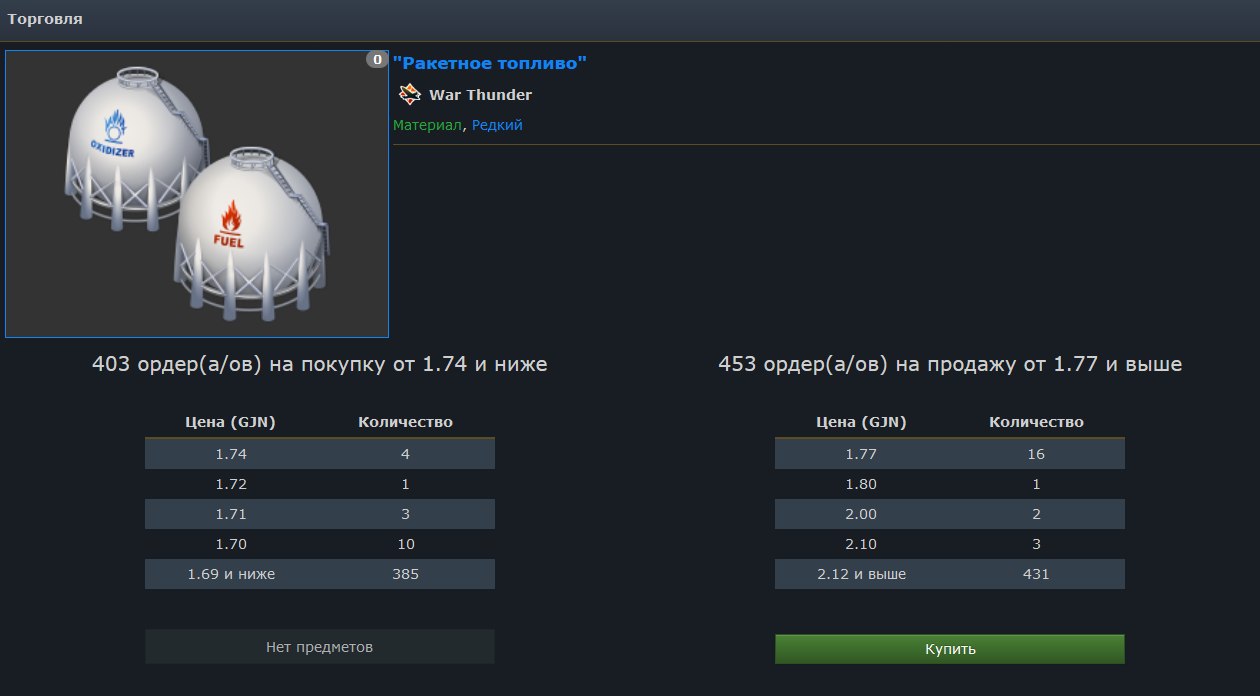Click buy order price 1.71
This screenshot has width=1260, height=696.
[231, 514]
